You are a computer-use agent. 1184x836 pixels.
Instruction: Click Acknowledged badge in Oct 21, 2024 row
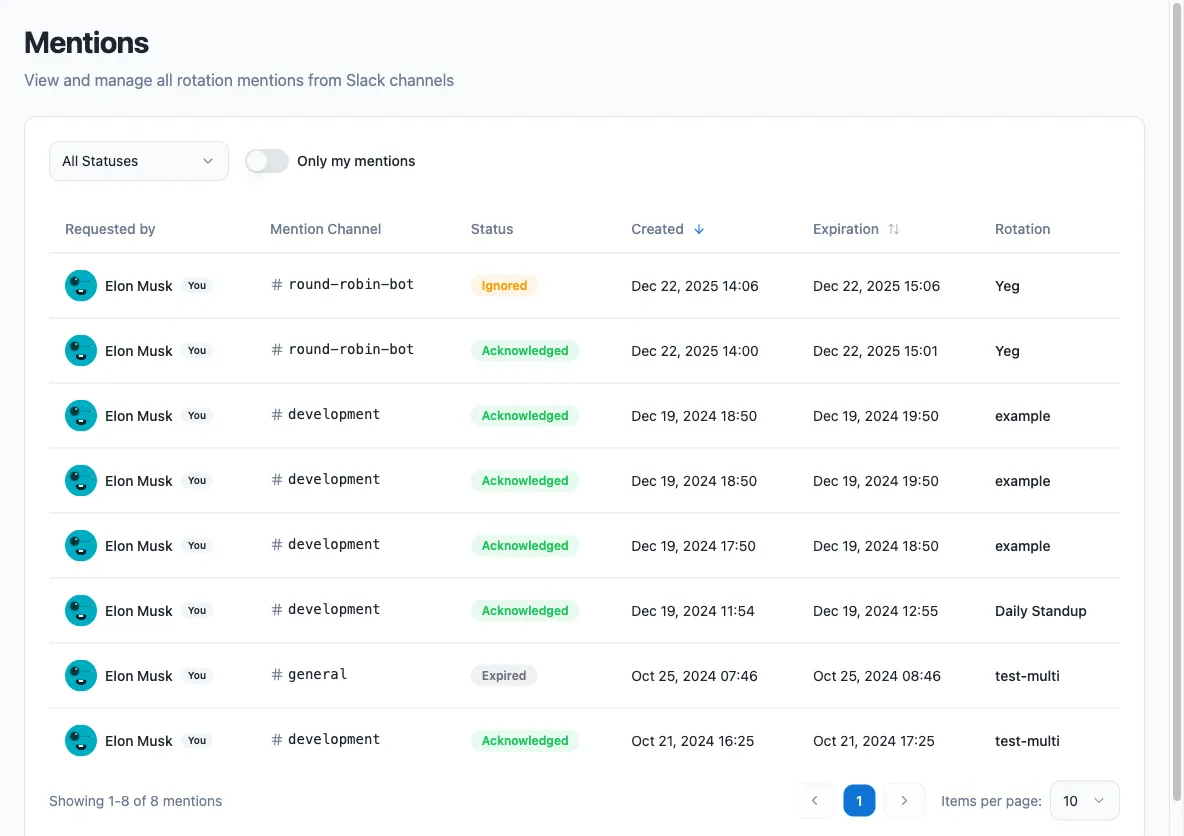[525, 740]
